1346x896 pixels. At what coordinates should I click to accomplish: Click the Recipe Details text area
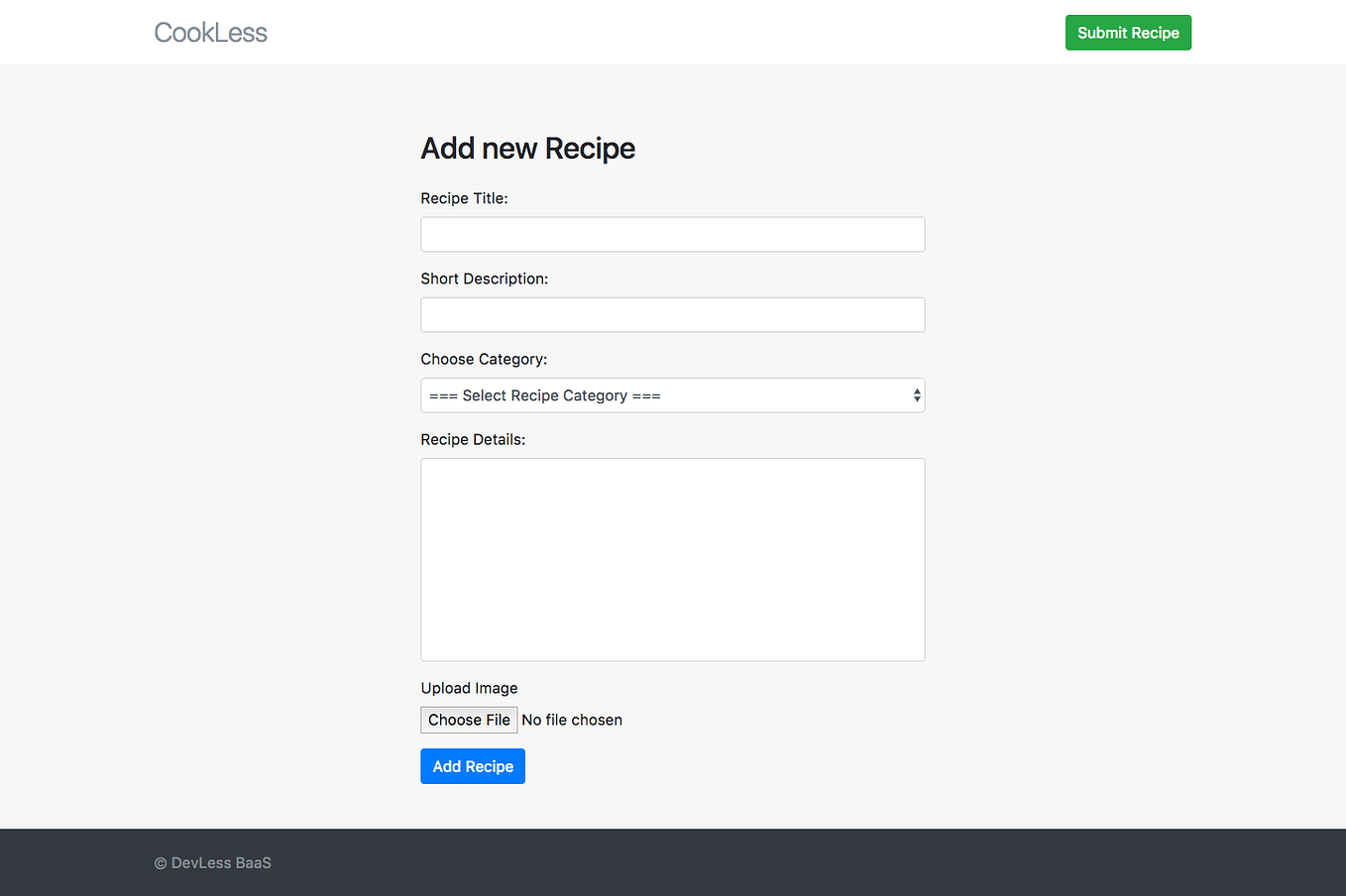[672, 558]
